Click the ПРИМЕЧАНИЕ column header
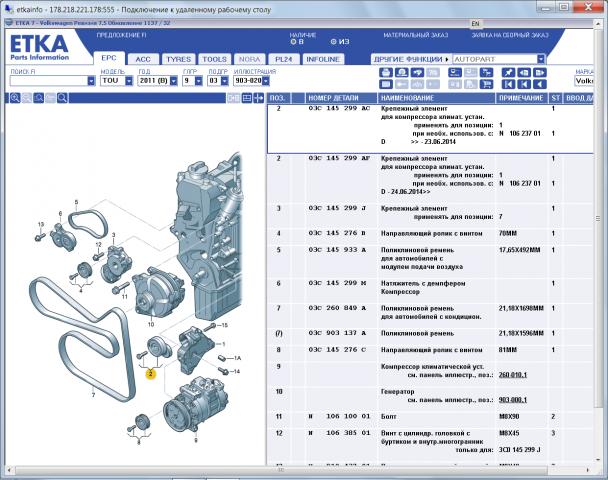The height and width of the screenshot is (480, 608). pyautogui.click(x=521, y=98)
